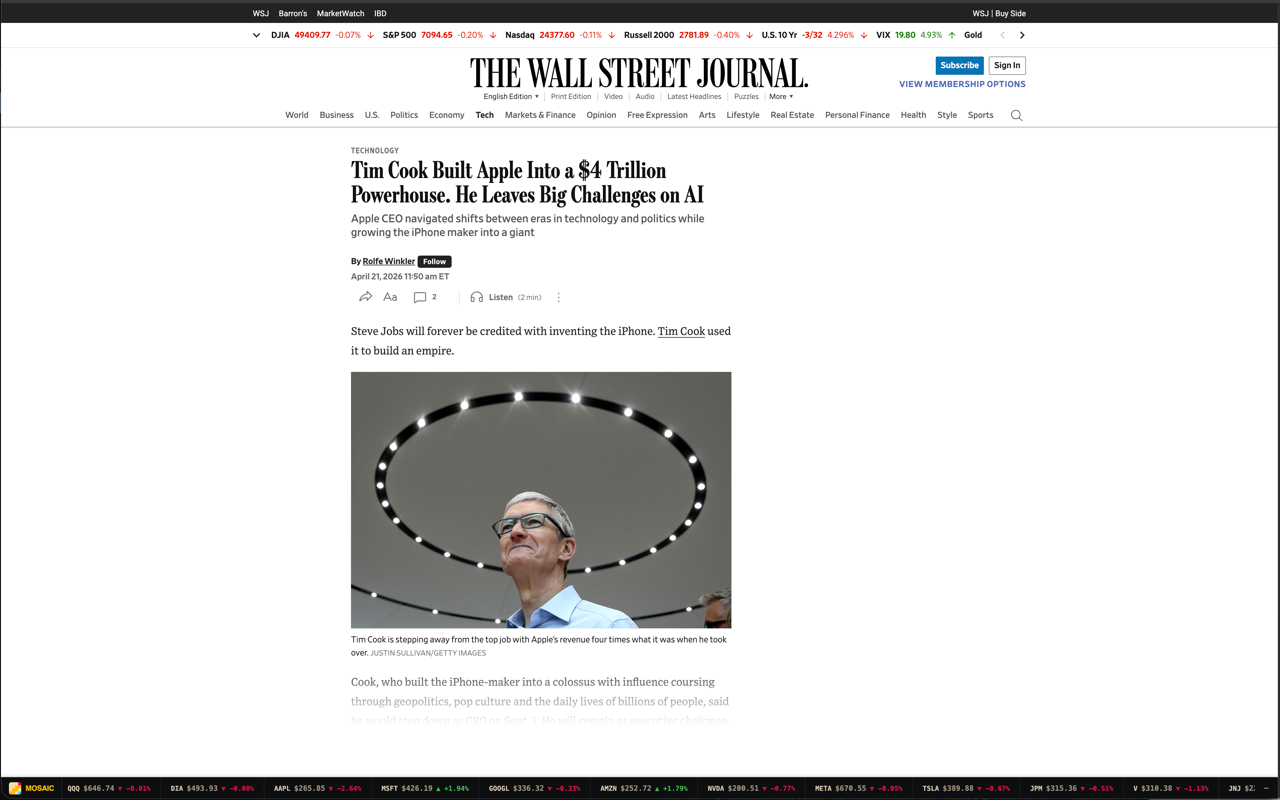Open the Aa text size control
The height and width of the screenshot is (800, 1280).
tap(390, 297)
